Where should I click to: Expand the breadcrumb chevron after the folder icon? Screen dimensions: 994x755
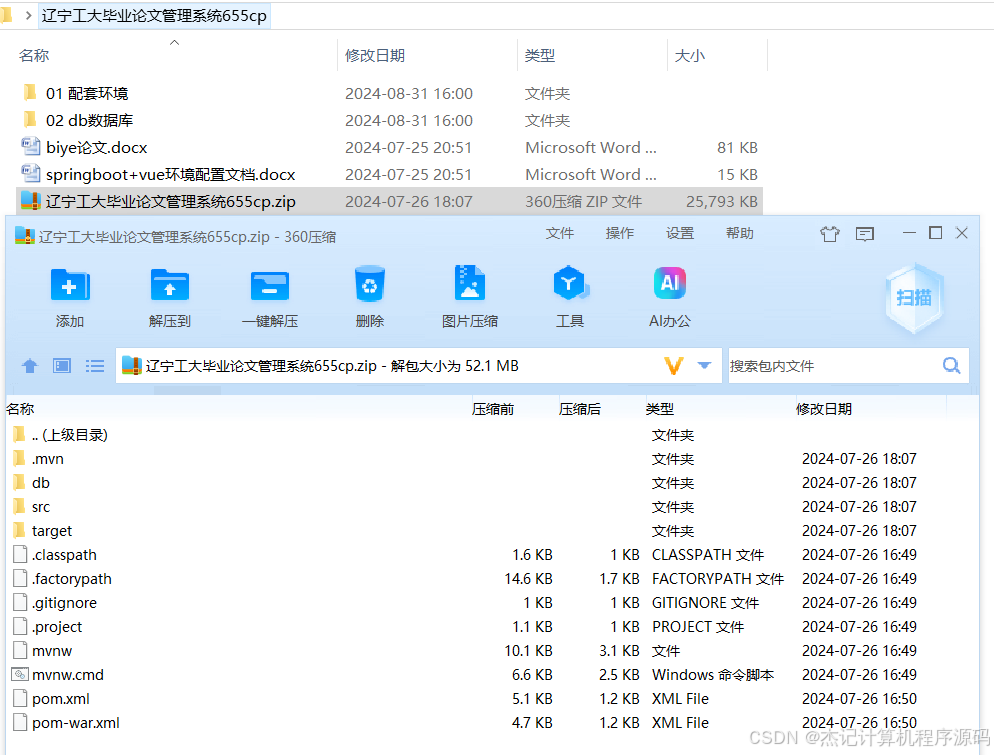click(x=28, y=16)
